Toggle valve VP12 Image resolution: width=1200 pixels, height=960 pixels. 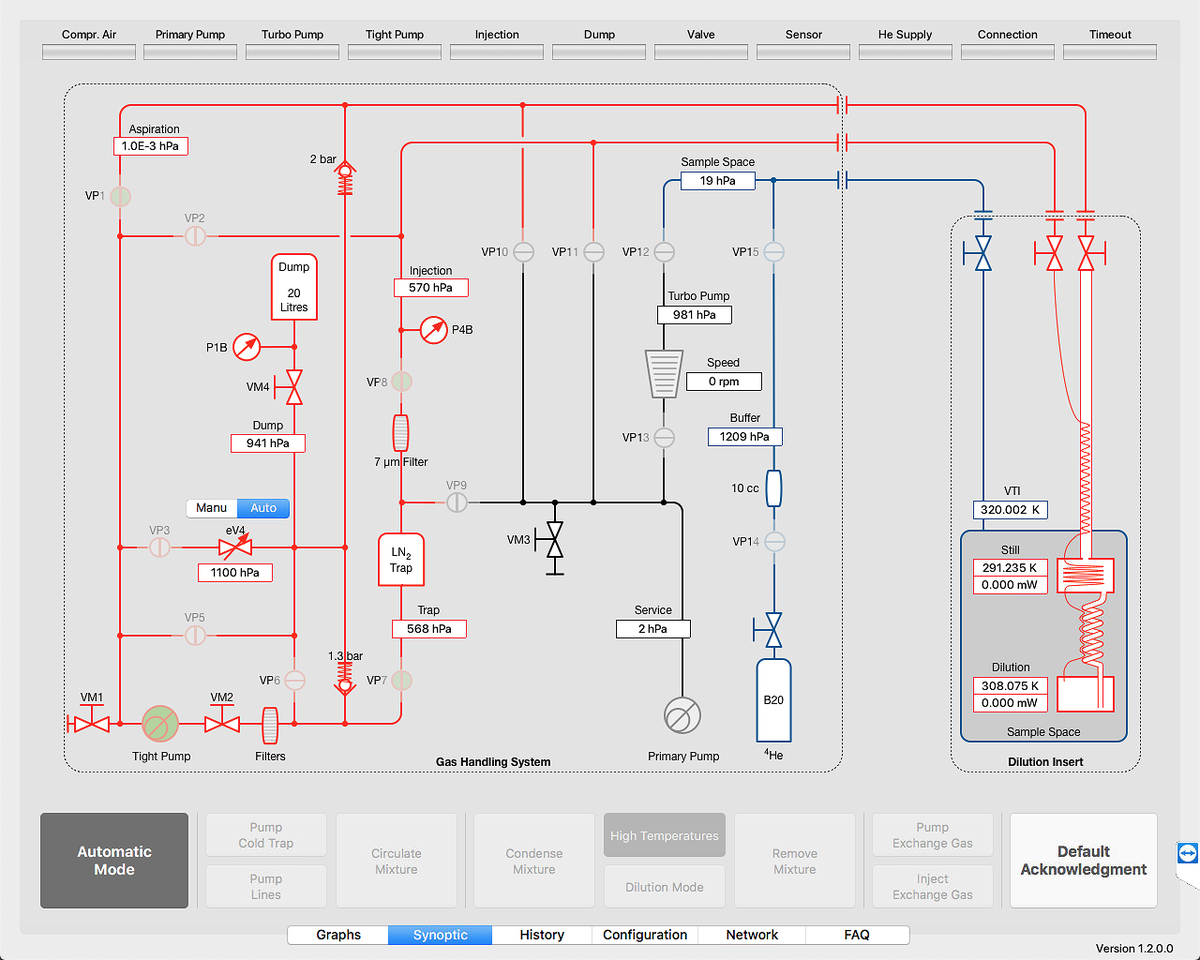coord(663,253)
